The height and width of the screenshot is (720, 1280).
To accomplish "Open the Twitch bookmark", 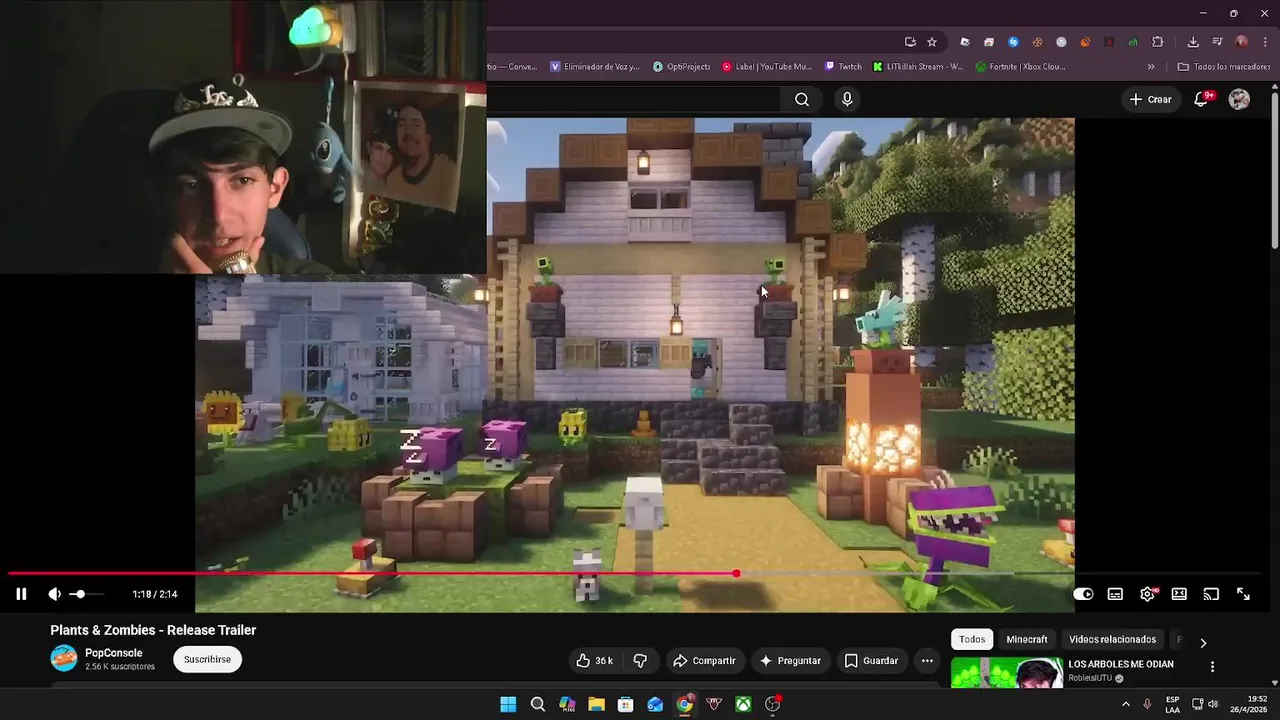I will [843, 67].
